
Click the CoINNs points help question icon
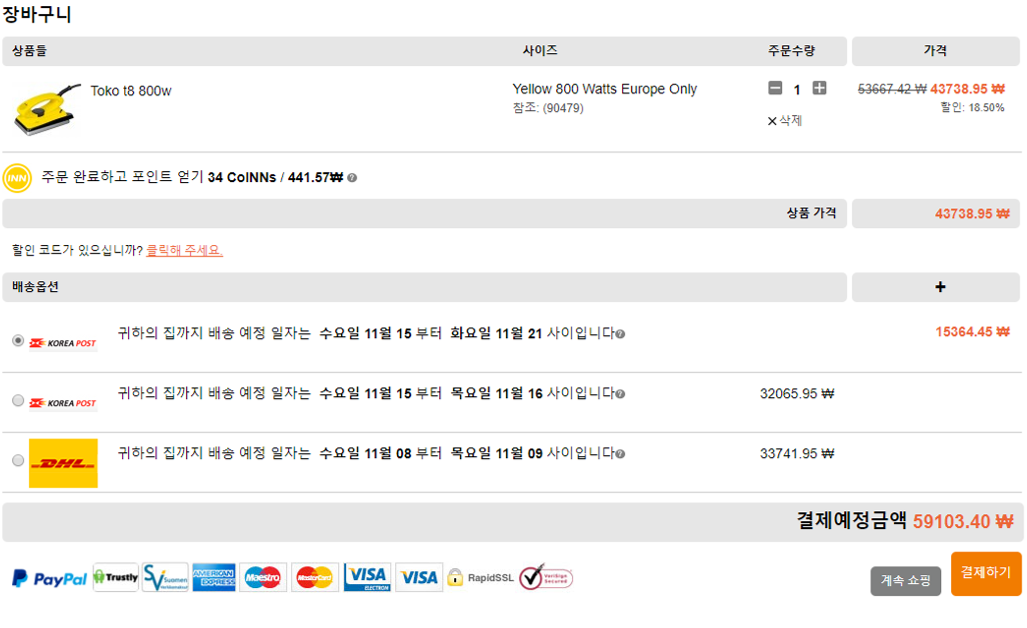352,178
